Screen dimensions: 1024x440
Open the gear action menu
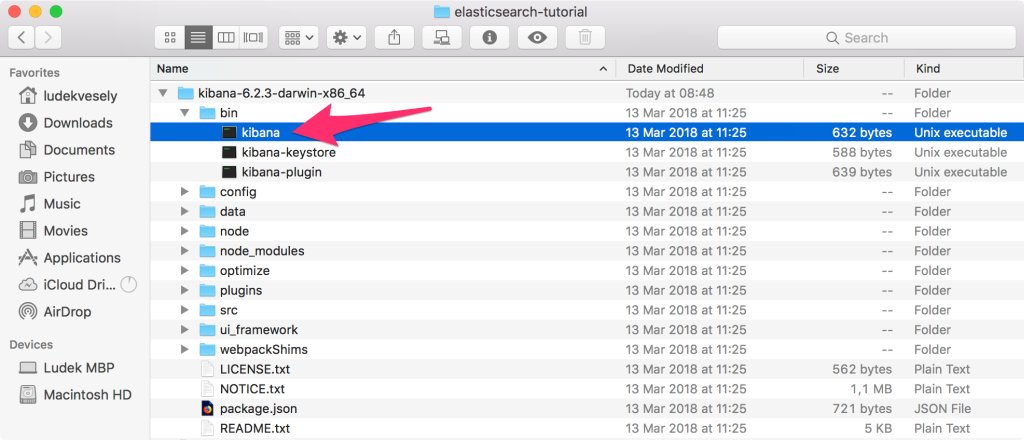[346, 37]
